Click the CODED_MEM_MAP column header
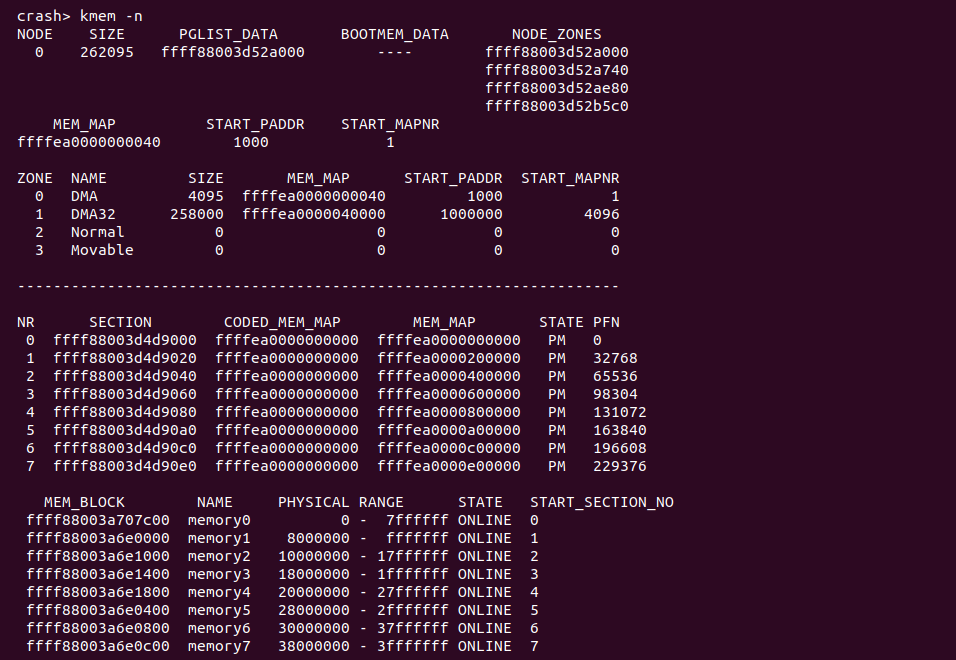956x660 pixels. click(x=282, y=322)
